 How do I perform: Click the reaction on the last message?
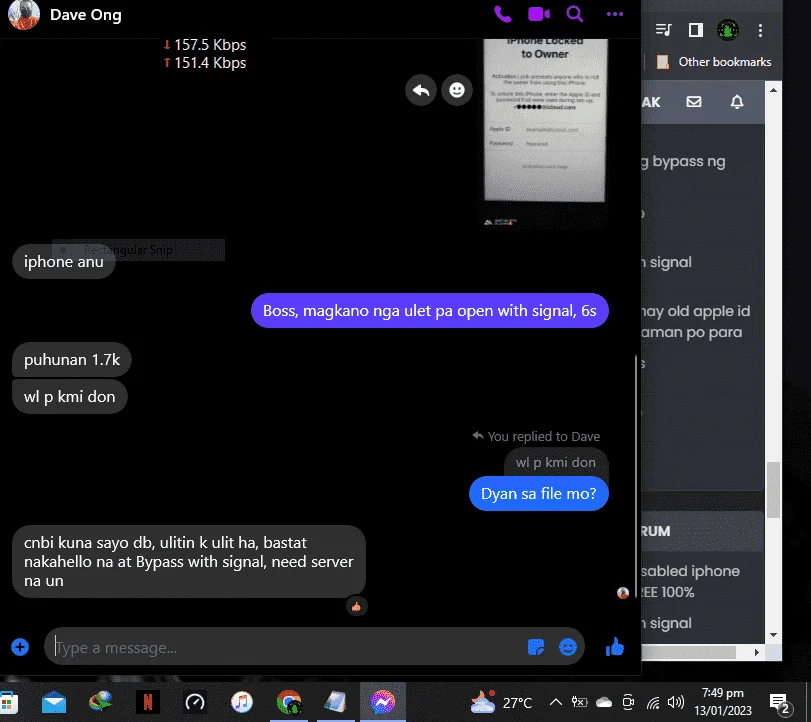point(356,606)
